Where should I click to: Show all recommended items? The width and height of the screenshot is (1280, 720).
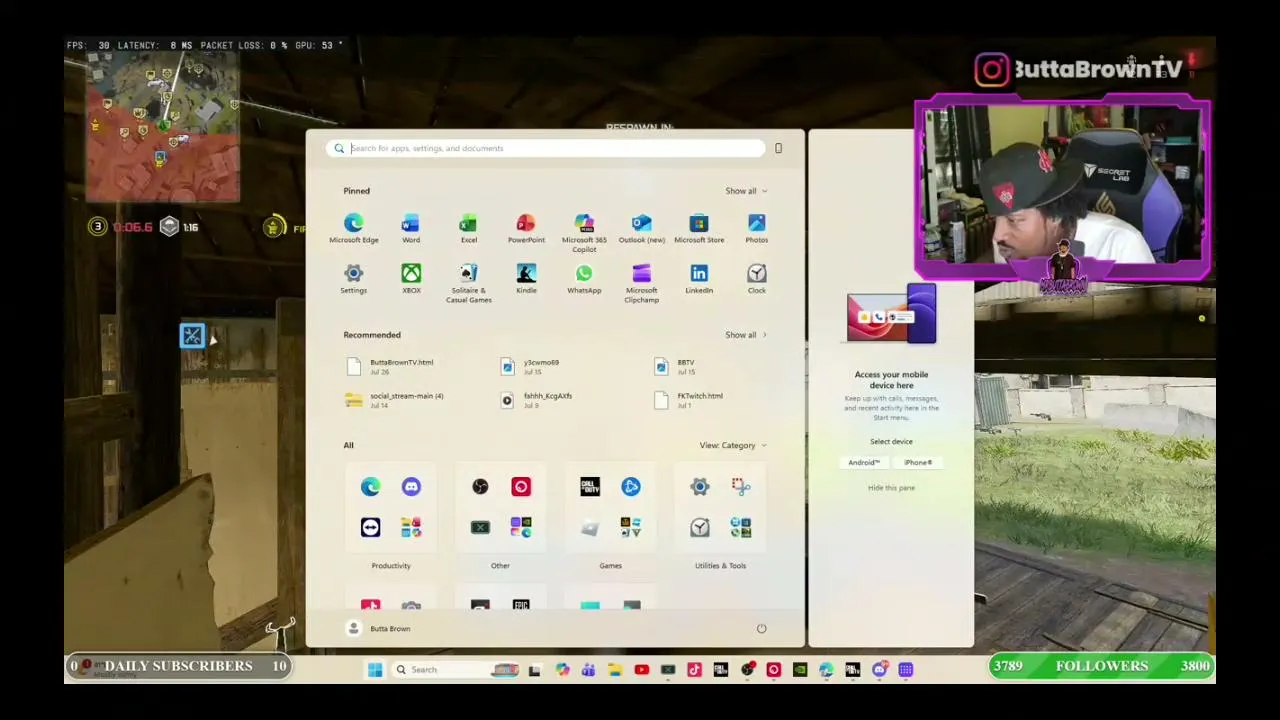746,335
